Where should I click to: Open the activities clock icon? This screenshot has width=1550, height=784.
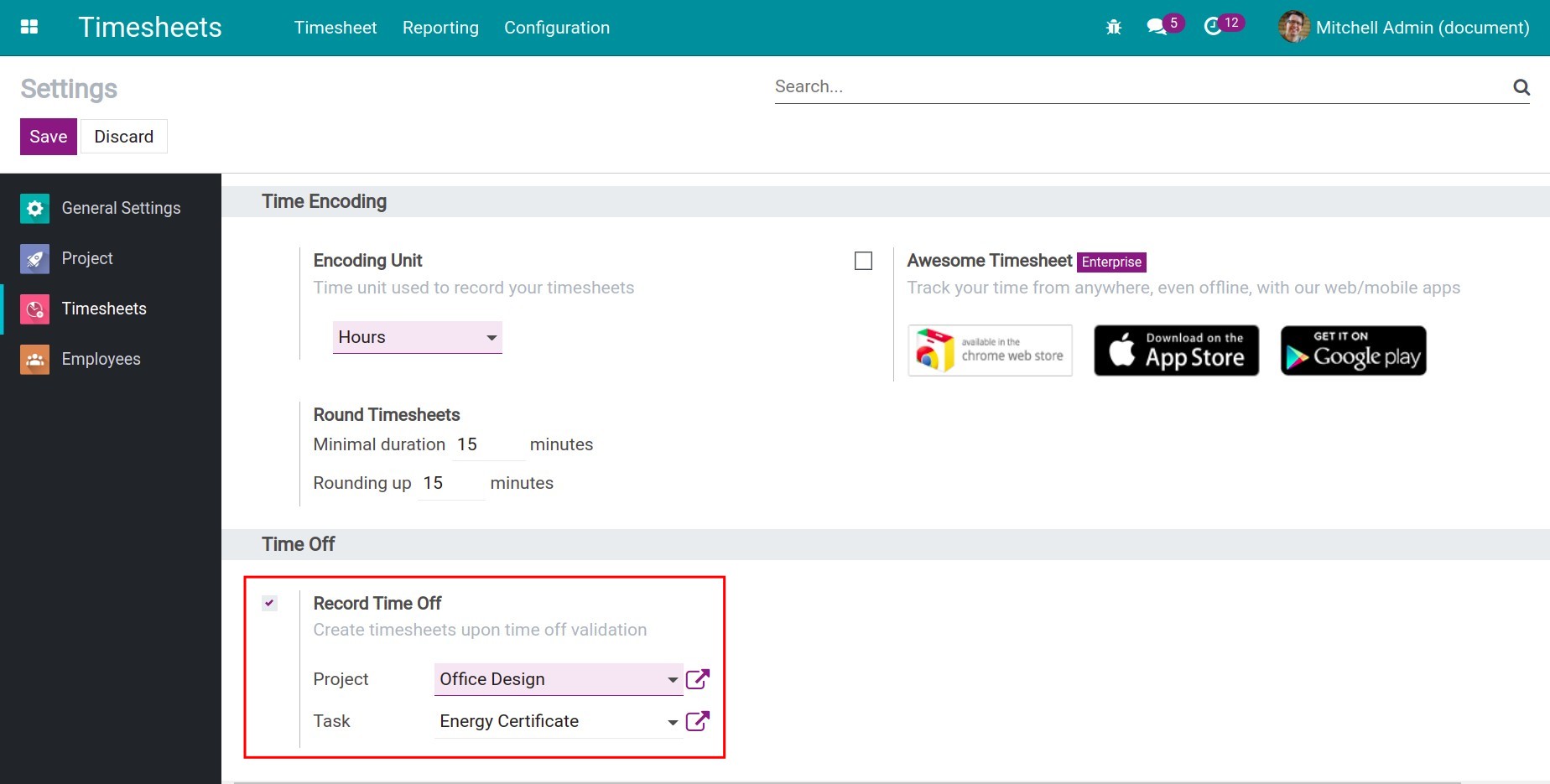coord(1213,27)
